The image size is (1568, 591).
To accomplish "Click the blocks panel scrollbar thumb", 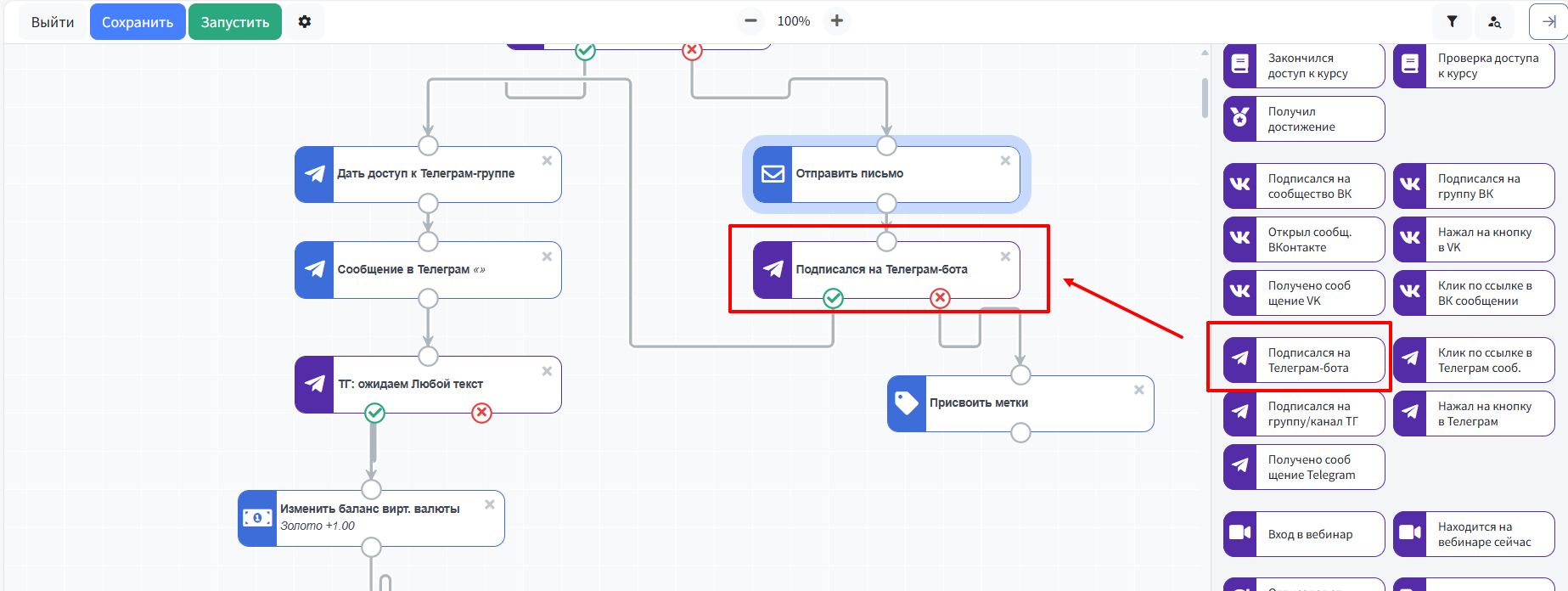I will 1205,98.
